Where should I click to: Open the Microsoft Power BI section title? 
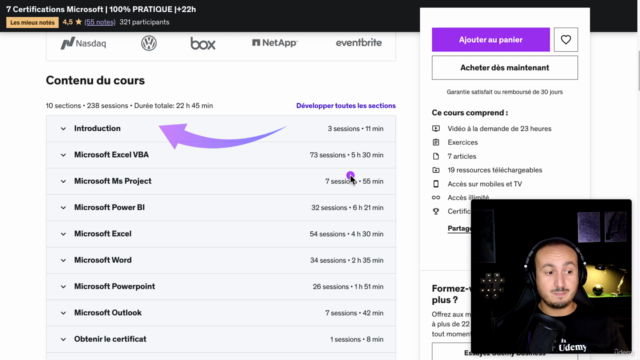coord(109,207)
